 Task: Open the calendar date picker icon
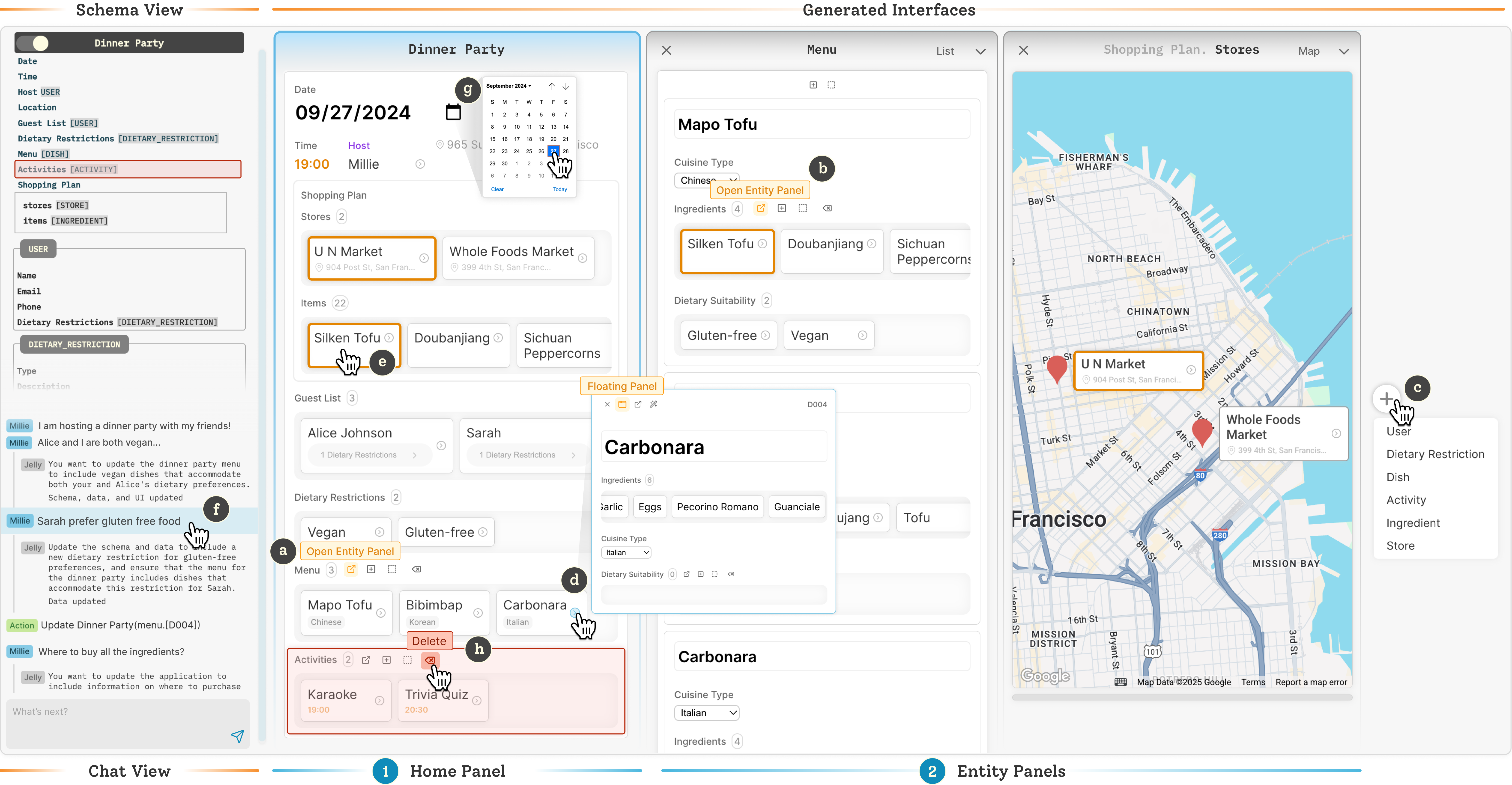point(453,112)
